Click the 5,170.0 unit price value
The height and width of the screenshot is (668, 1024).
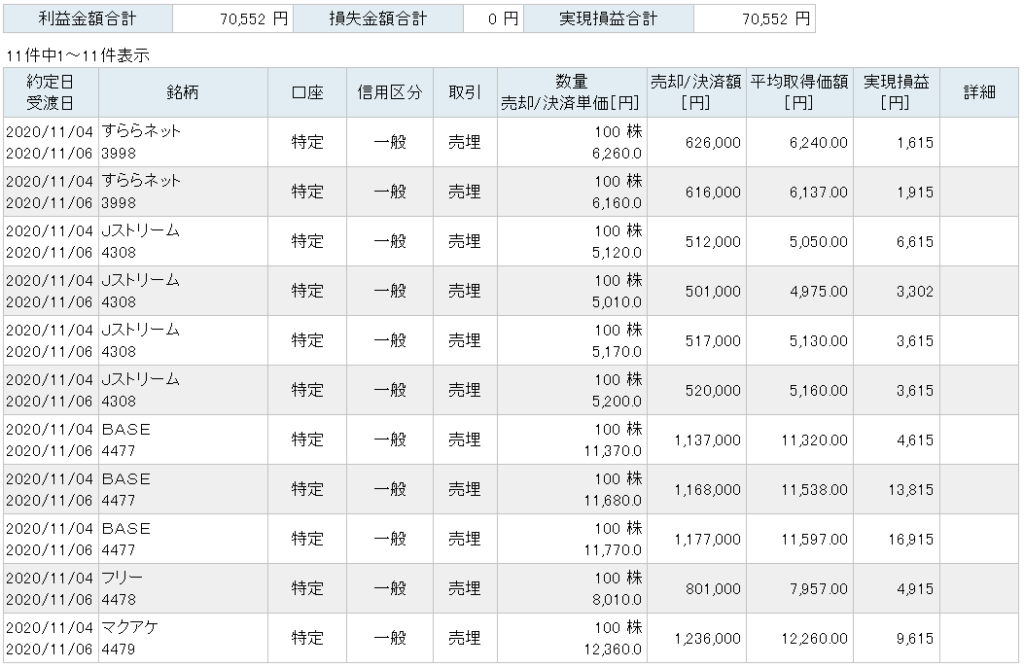[x=617, y=351]
